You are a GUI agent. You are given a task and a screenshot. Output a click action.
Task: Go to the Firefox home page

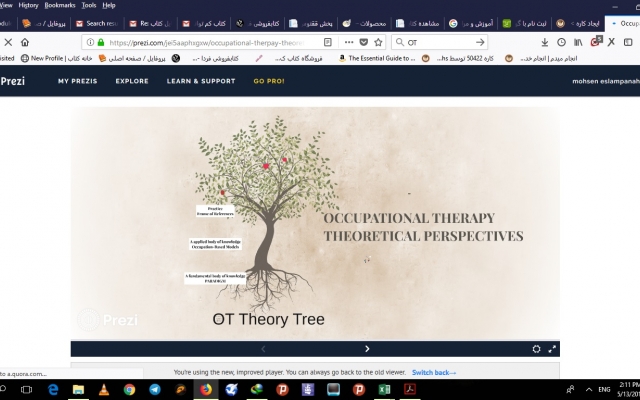25,42
